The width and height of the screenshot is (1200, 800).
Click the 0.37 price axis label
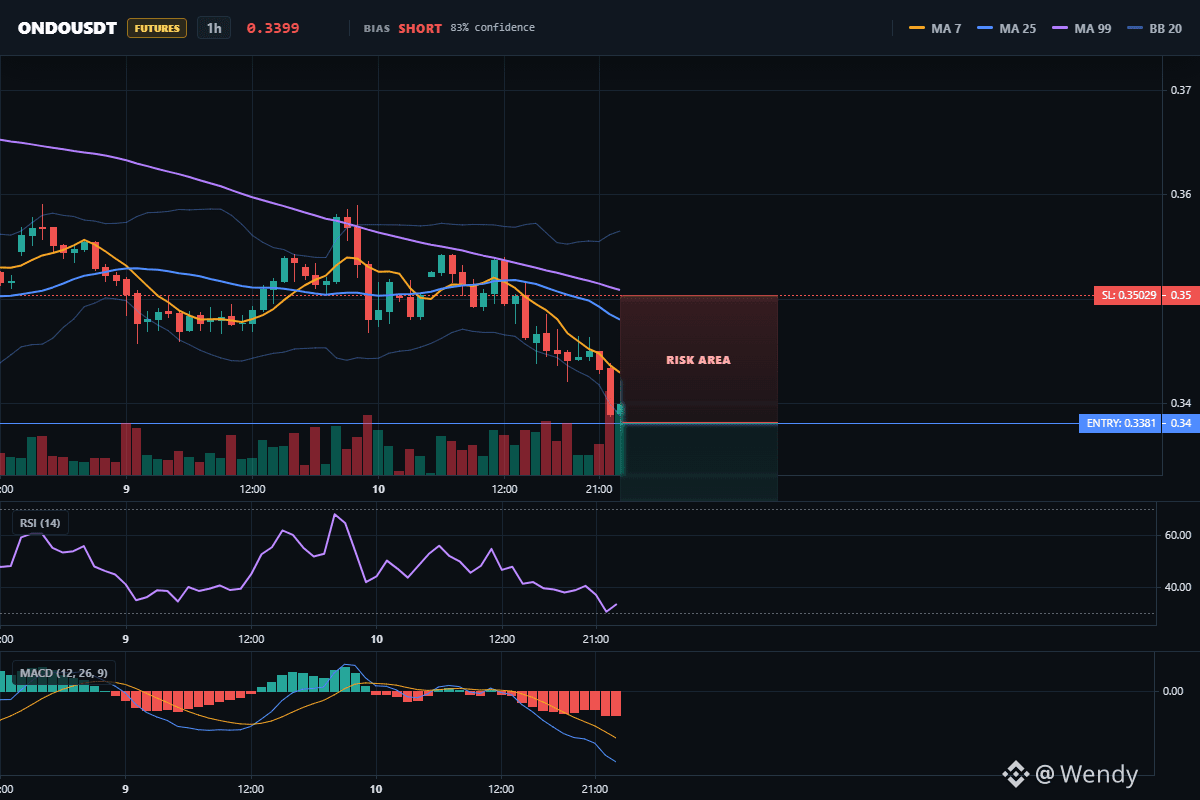pyautogui.click(x=1180, y=91)
